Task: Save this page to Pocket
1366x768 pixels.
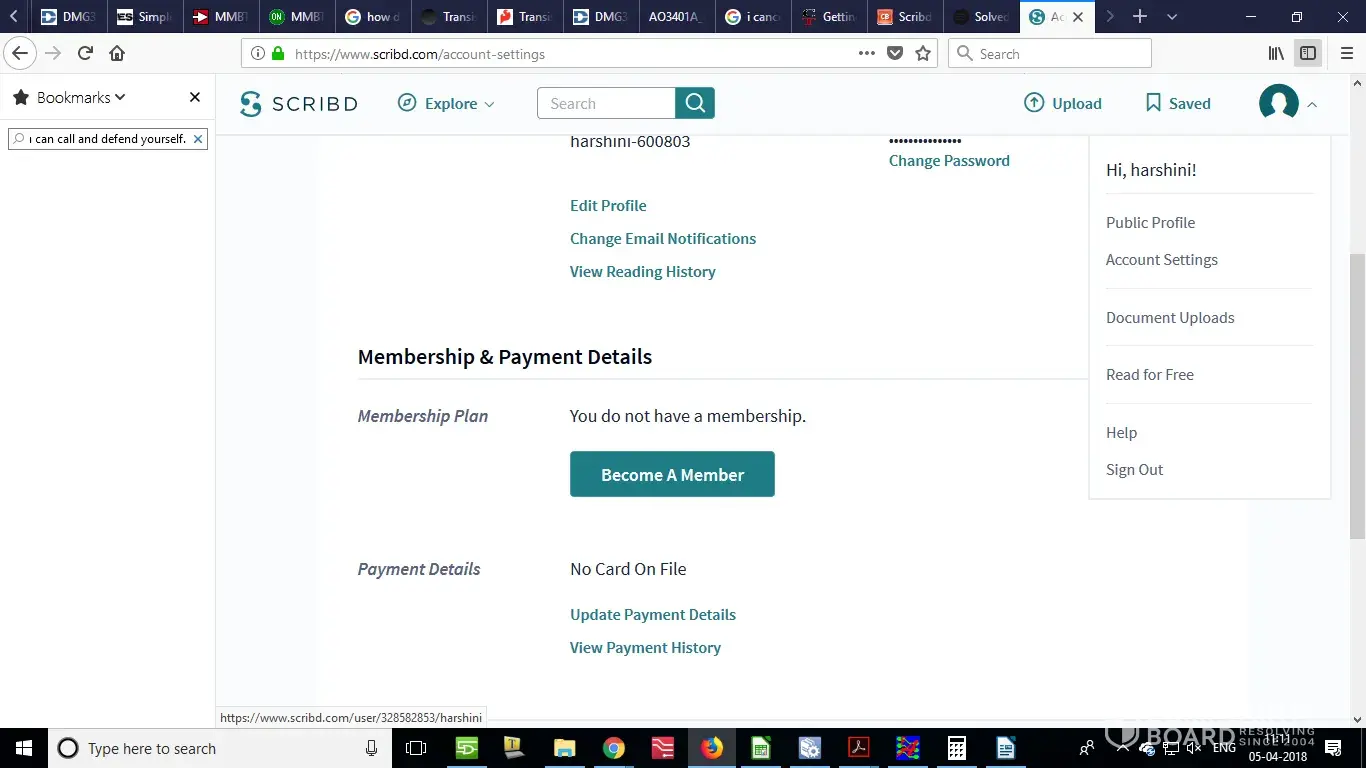Action: click(x=895, y=54)
